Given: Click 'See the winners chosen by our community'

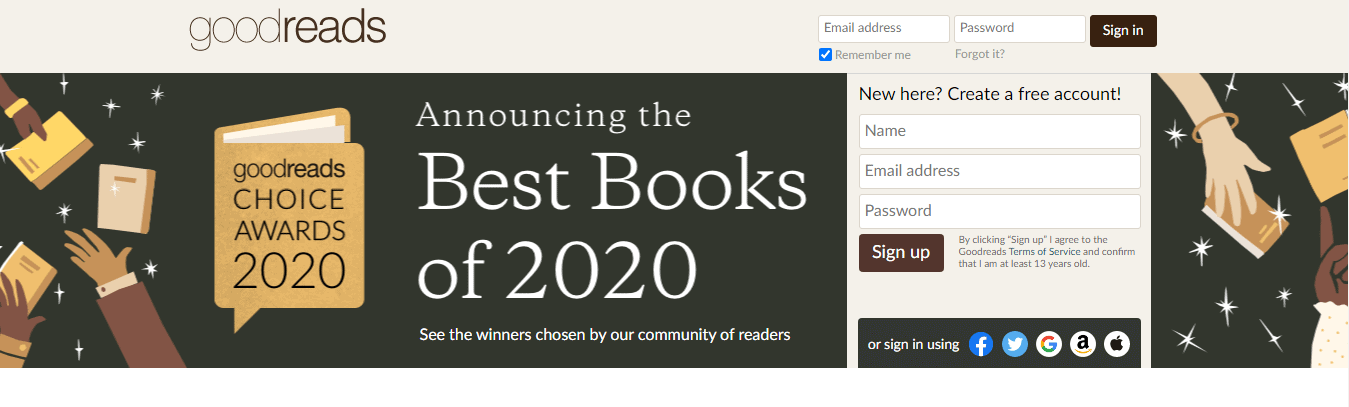Looking at the screenshot, I should click(605, 334).
